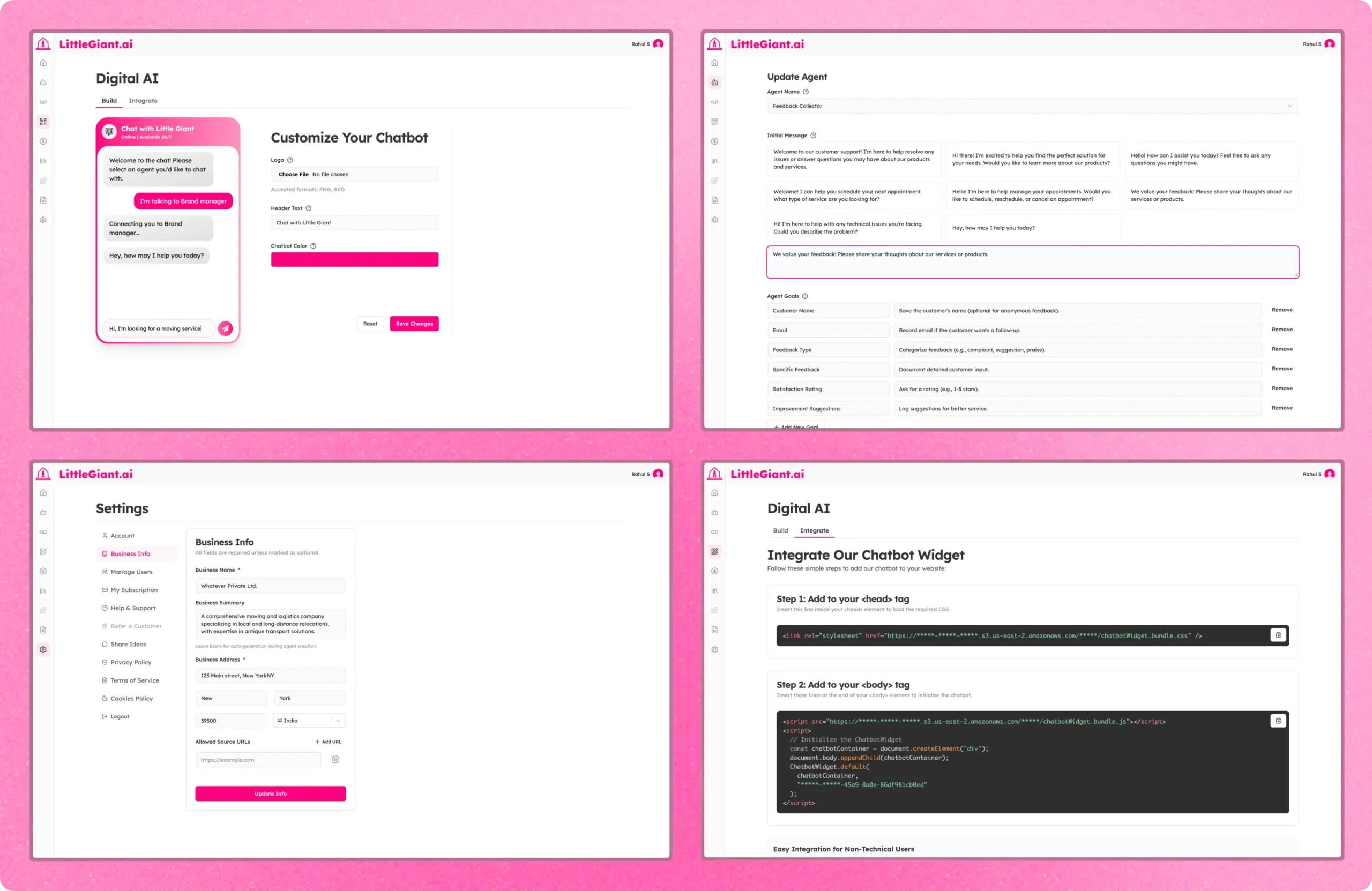The image size is (1372, 891).
Task: Click Add URL link for allowed sources
Action: point(328,742)
